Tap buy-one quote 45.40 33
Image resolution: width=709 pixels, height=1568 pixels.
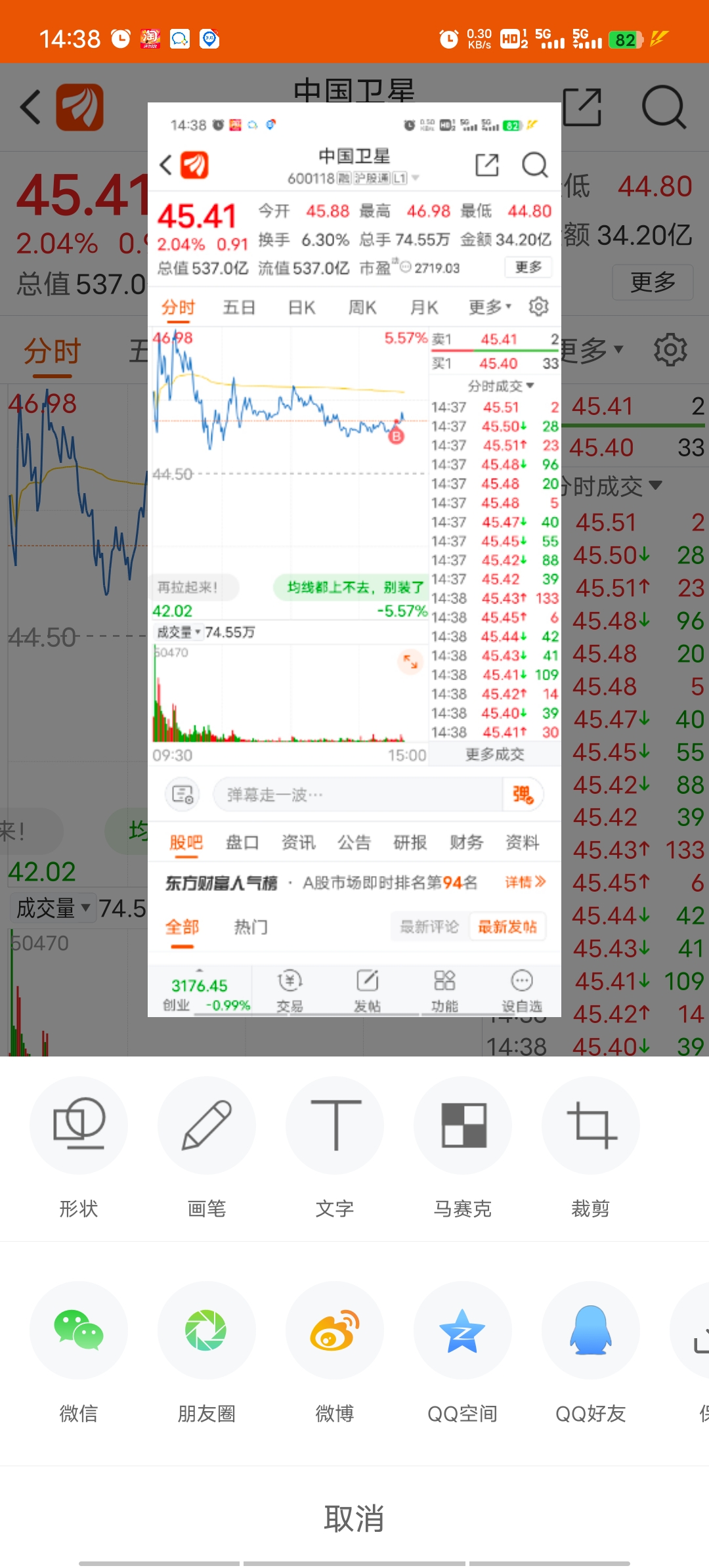click(636, 448)
